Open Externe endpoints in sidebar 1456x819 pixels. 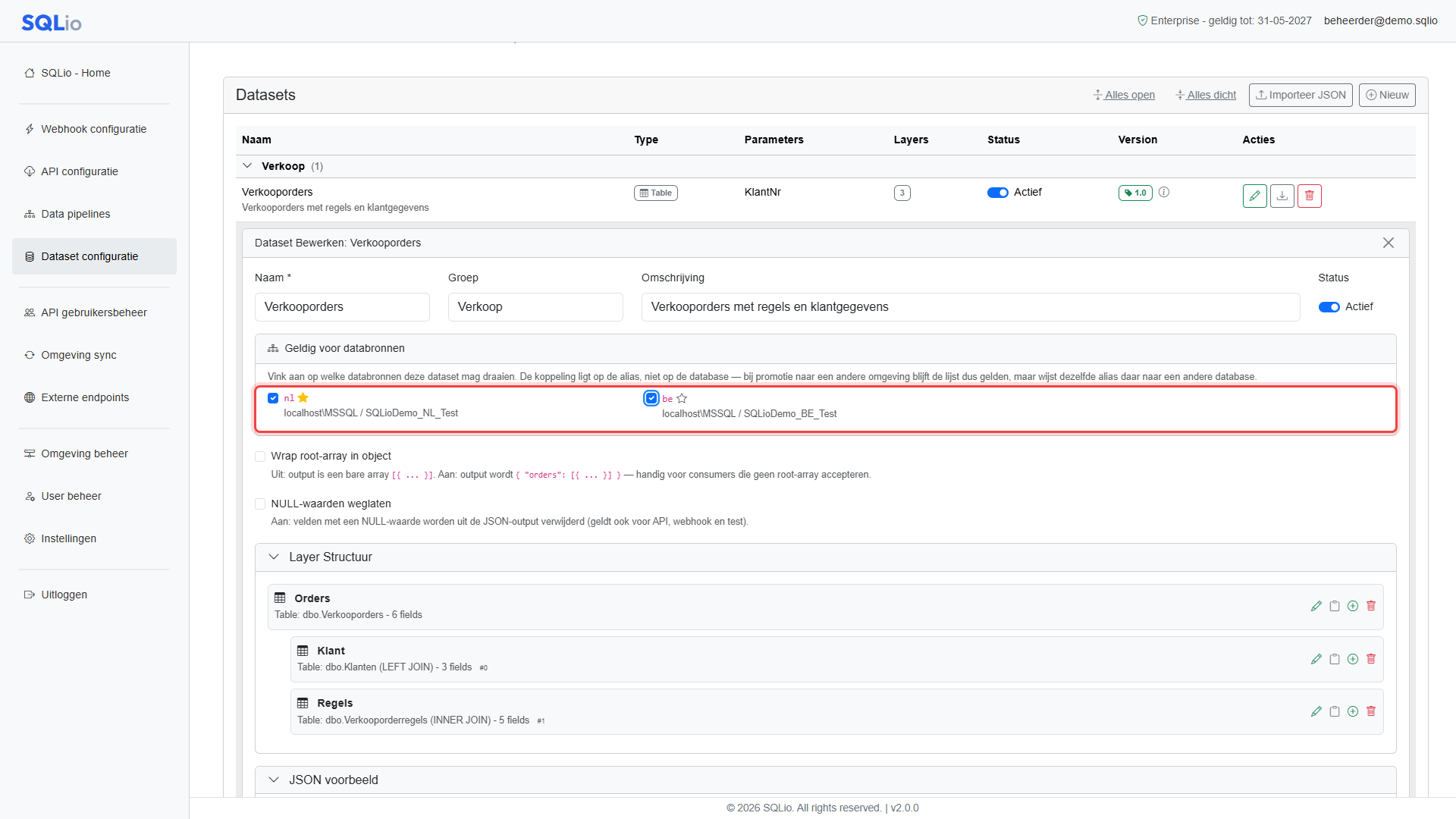[x=94, y=397]
